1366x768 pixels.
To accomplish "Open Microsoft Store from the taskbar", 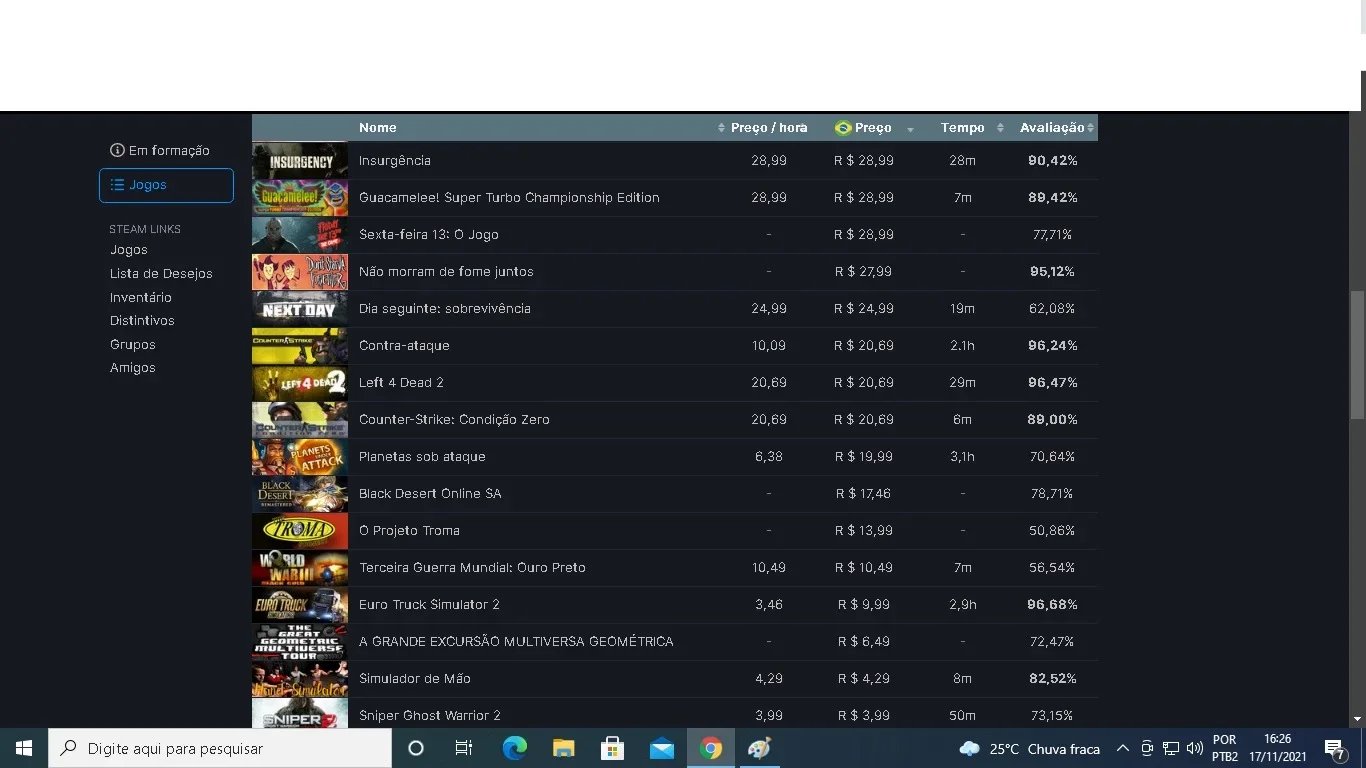I will [x=612, y=748].
